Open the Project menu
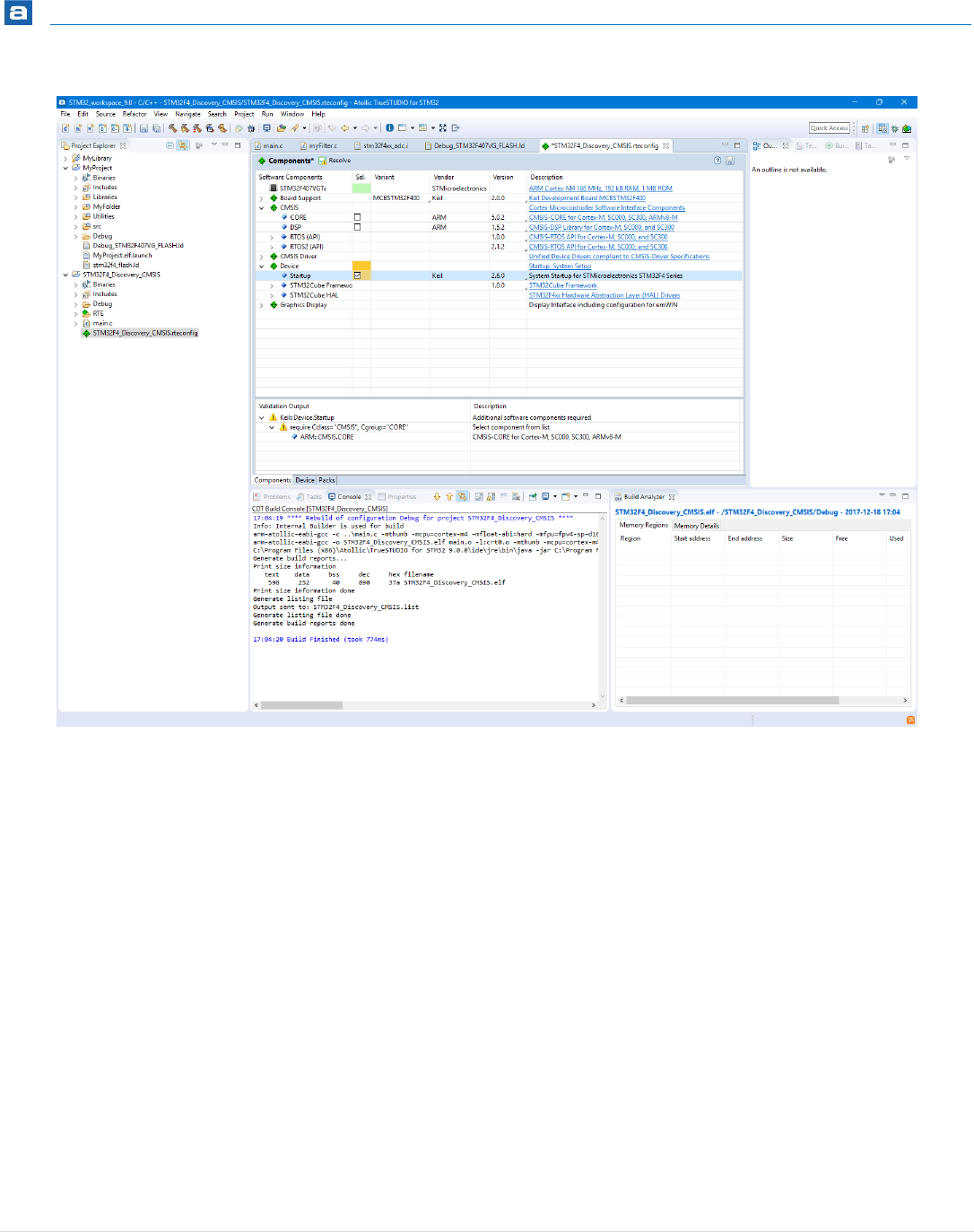974x1232 pixels. click(x=244, y=114)
